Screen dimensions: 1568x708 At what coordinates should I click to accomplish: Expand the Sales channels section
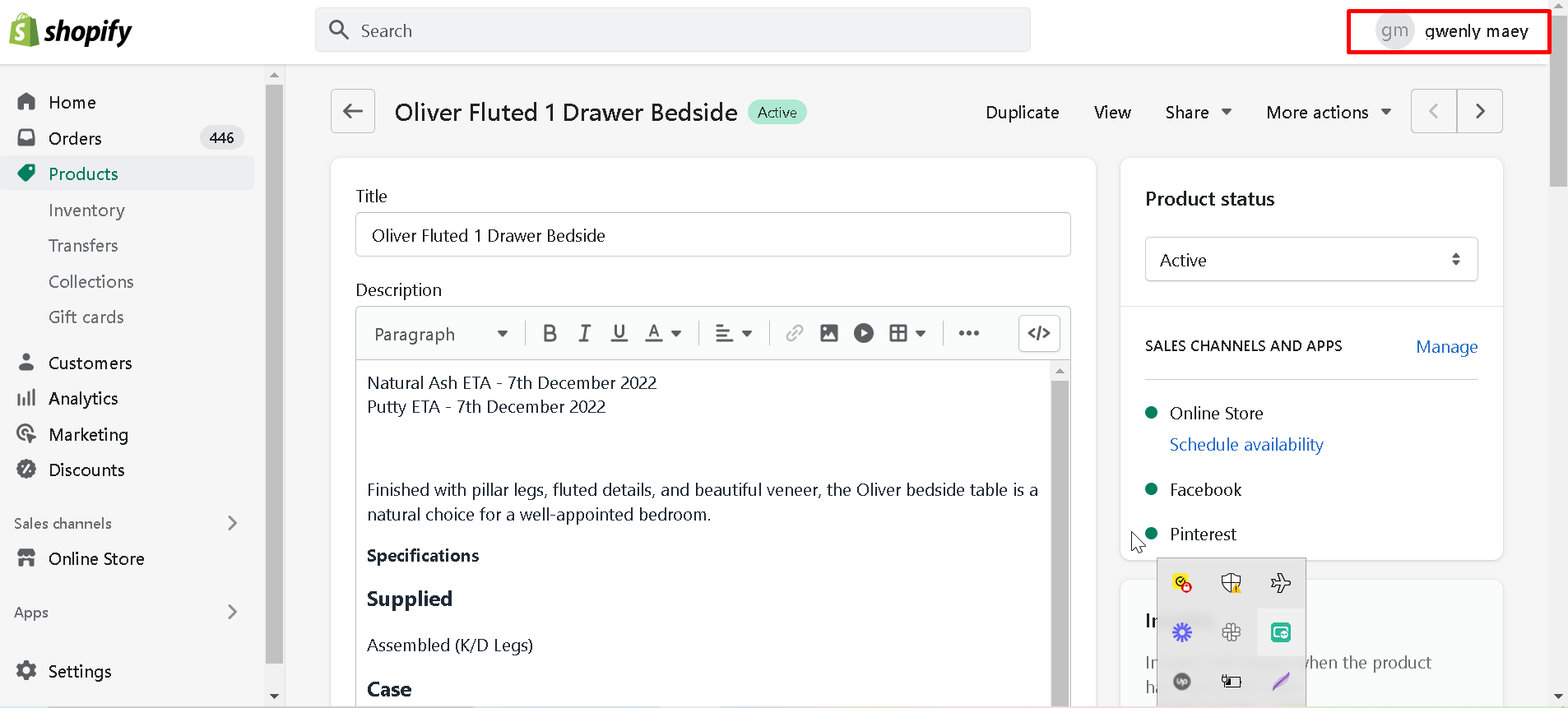tap(233, 523)
